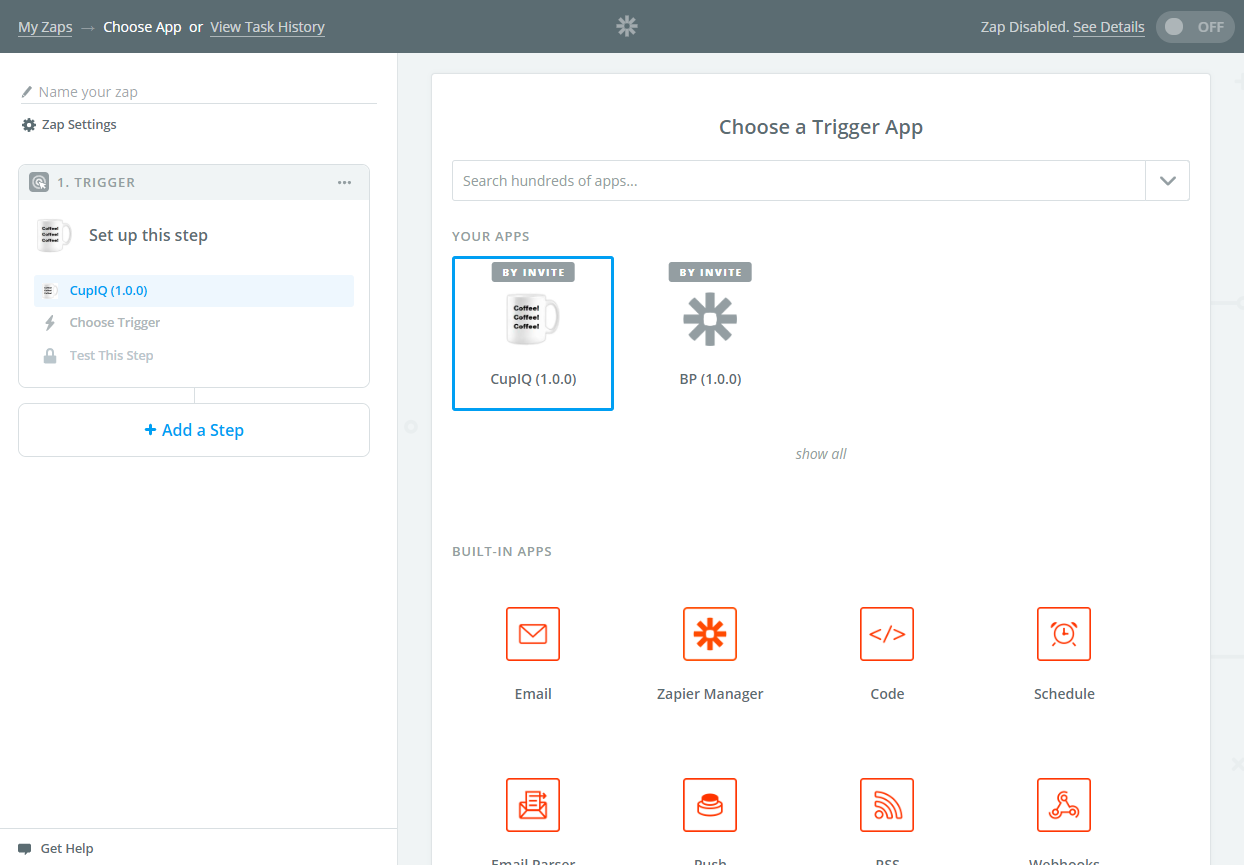The width and height of the screenshot is (1244, 865).
Task: Go to My Zaps
Action: (45, 27)
